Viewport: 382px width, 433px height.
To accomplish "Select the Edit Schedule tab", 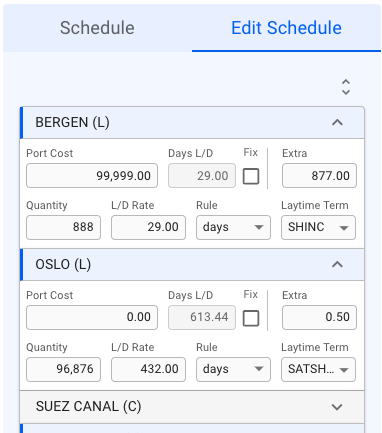I will [x=286, y=28].
